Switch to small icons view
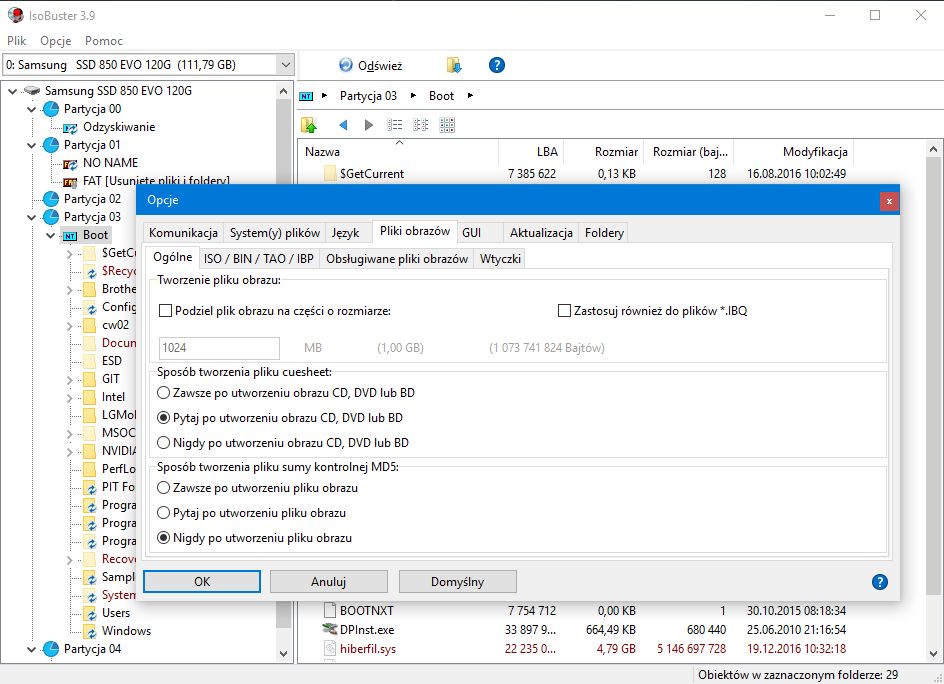 click(421, 125)
